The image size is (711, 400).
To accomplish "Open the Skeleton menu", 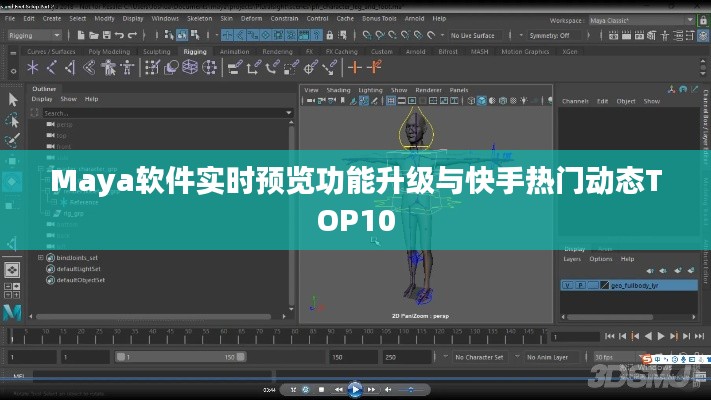I will (200, 19).
